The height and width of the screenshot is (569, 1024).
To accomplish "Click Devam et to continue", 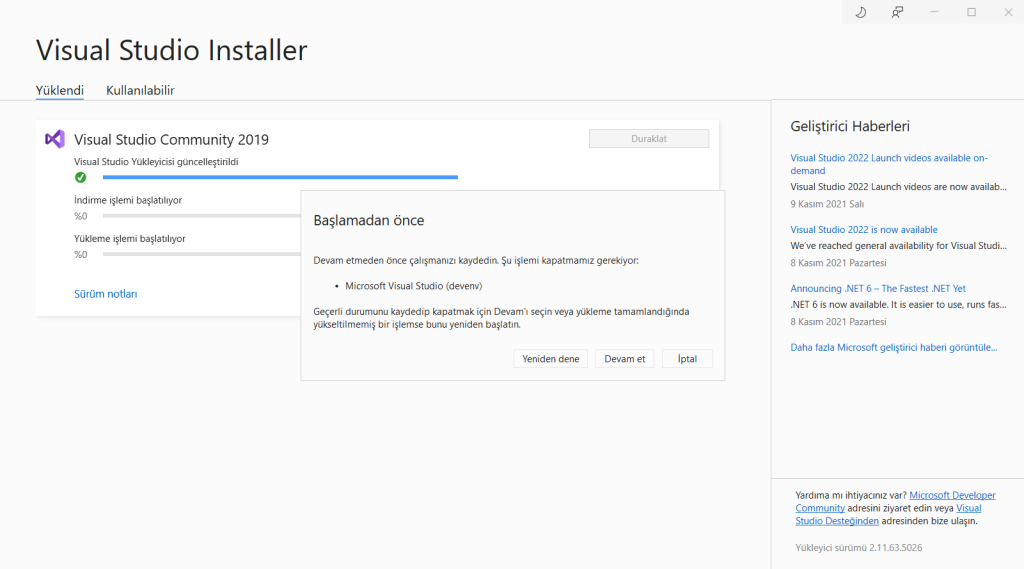I will [625, 359].
